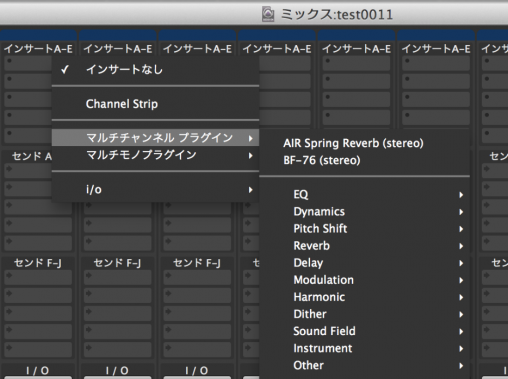This screenshot has height=379, width=508.
Task: Click the I/O label on second channel strip
Action: pos(117,370)
